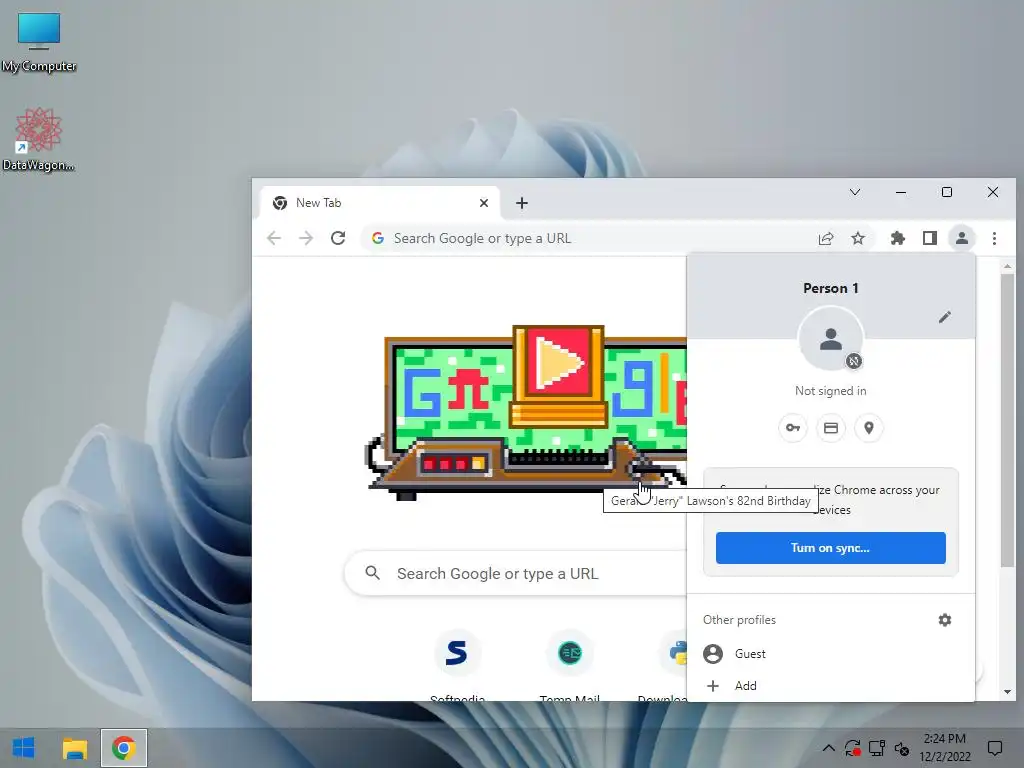1024x768 pixels.
Task: Click the Chrome taskbar icon
Action: (123, 748)
